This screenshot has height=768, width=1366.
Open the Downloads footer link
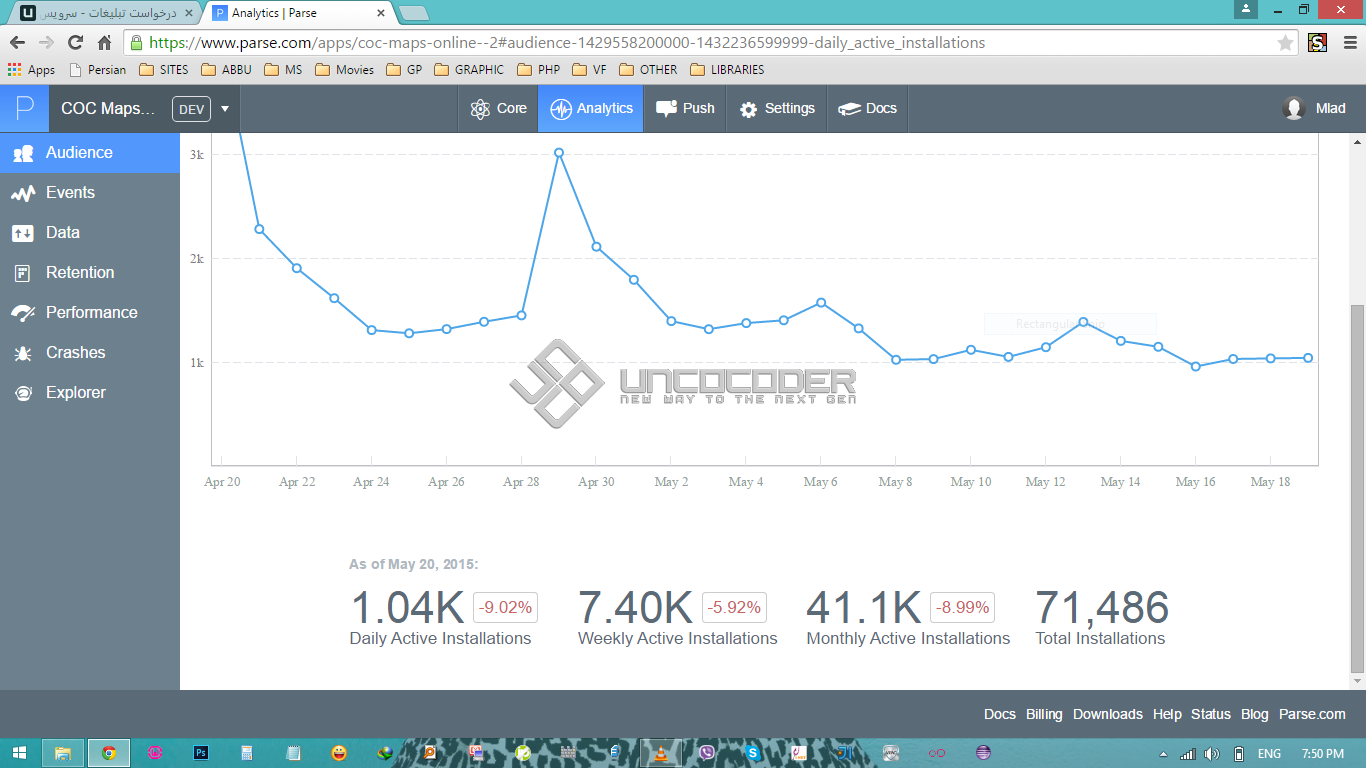coord(1108,714)
